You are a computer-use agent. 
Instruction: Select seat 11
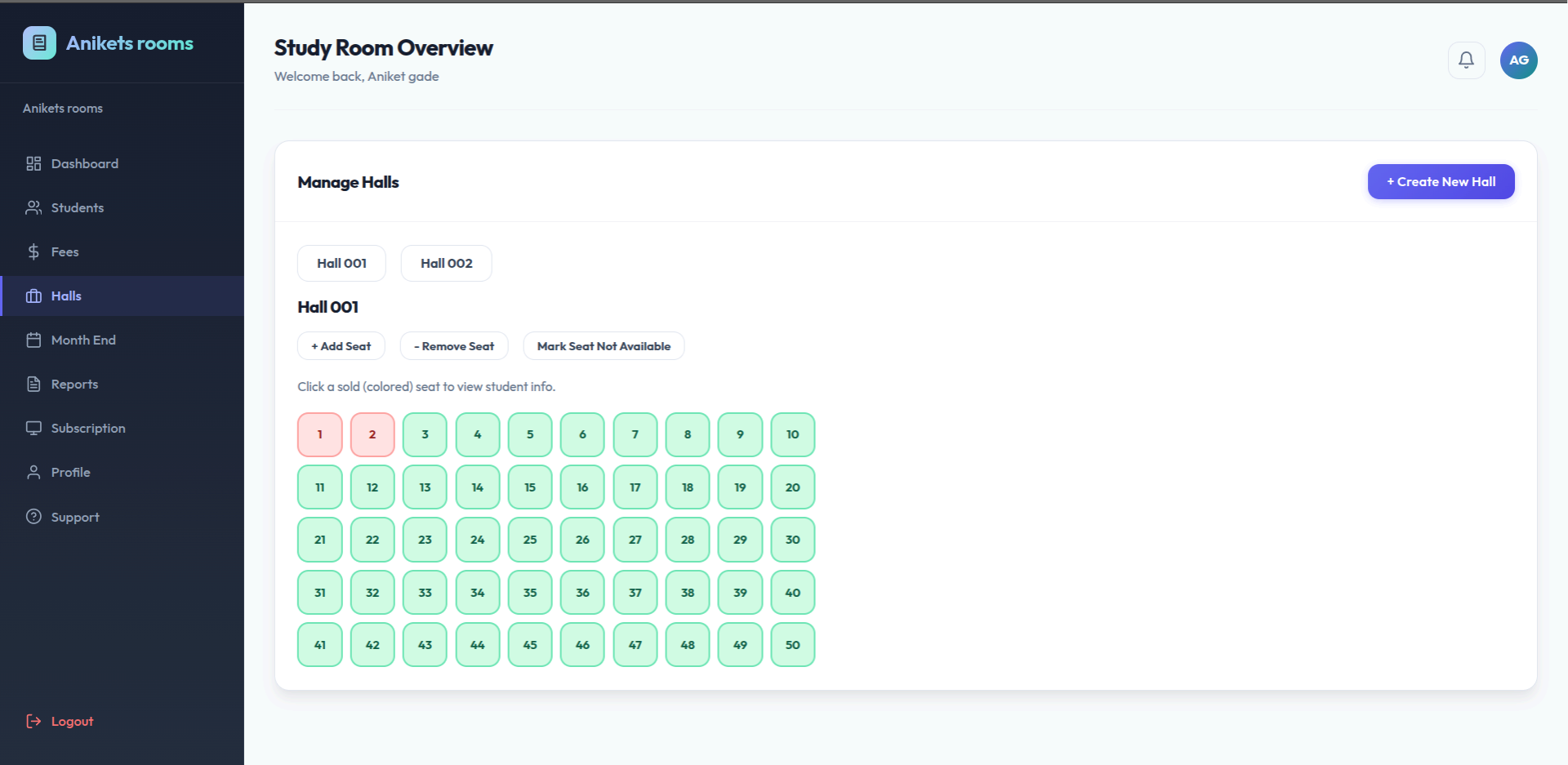click(320, 487)
